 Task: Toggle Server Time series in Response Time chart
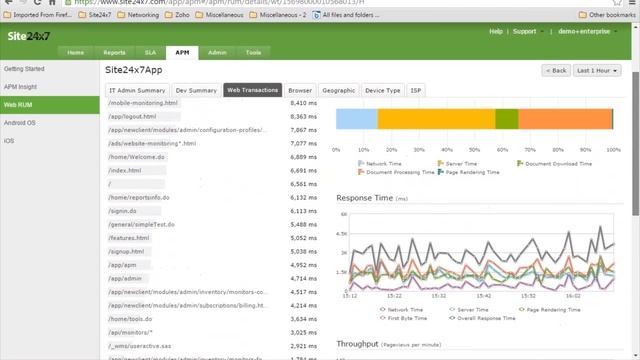point(469,310)
